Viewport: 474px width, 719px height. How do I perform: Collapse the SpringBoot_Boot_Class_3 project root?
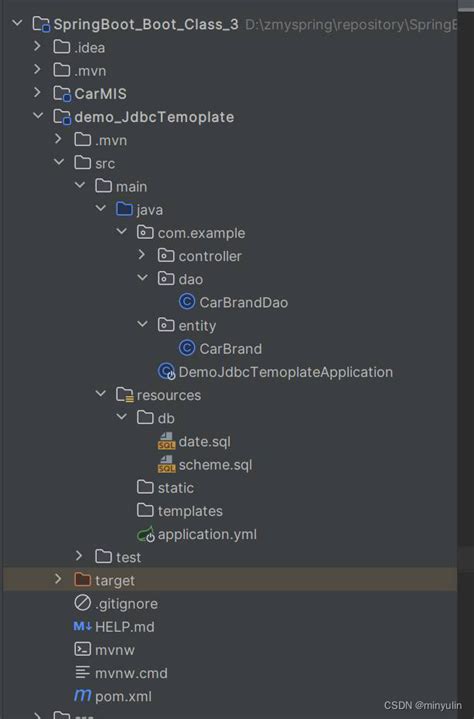click(17, 22)
